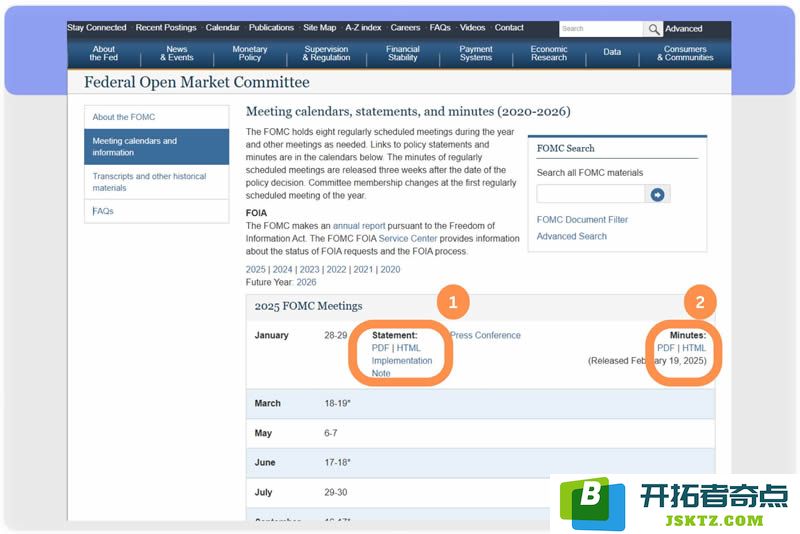Open About the Fed menu
Screen dimensions: 800x534
pyautogui.click(x=104, y=53)
